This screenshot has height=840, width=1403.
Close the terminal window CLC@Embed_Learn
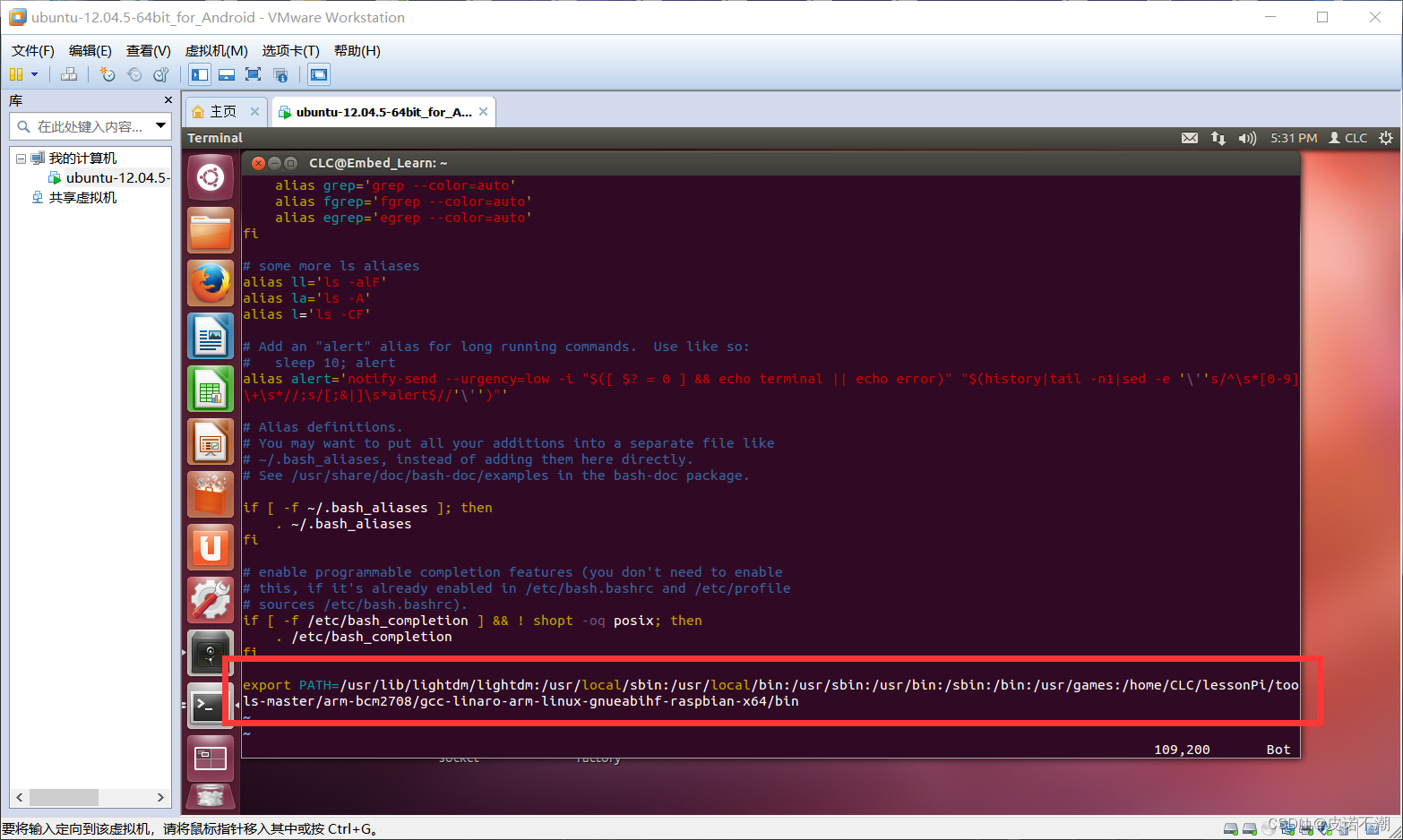pos(258,163)
